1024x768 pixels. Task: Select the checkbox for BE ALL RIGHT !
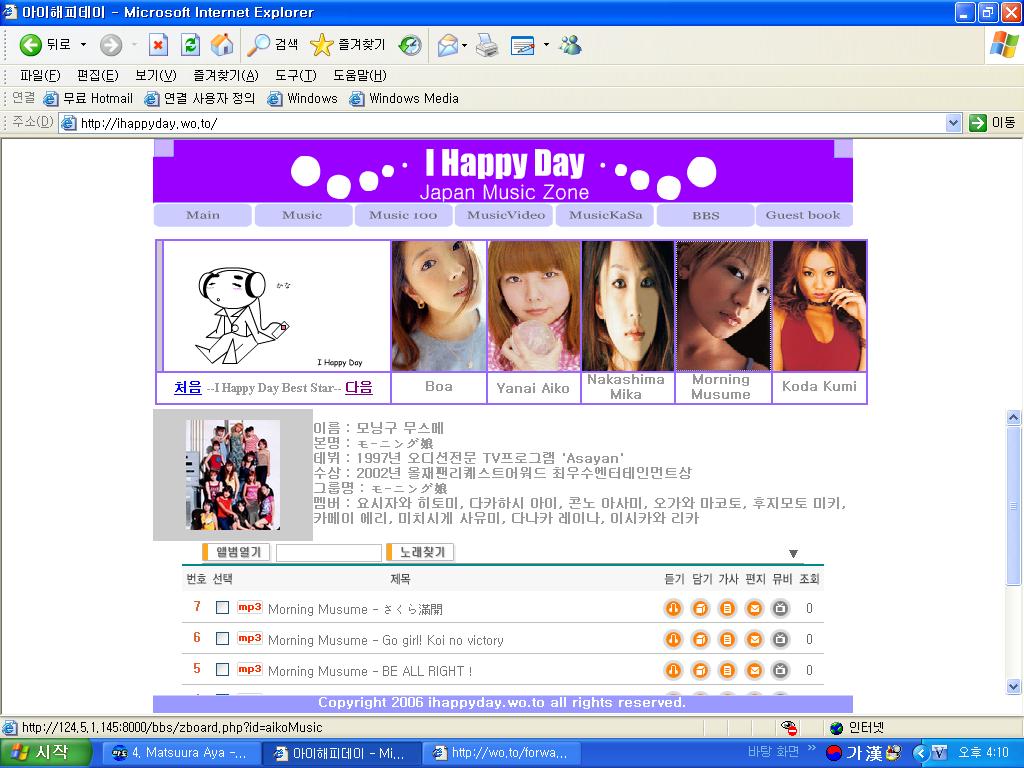(x=222, y=669)
